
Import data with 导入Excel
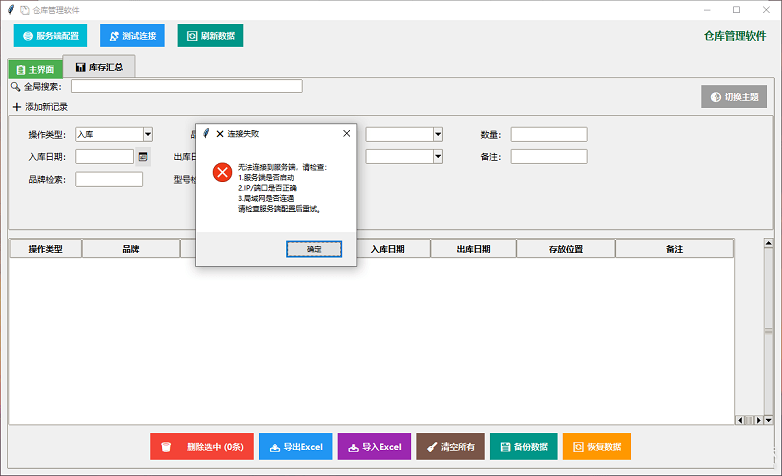point(374,447)
